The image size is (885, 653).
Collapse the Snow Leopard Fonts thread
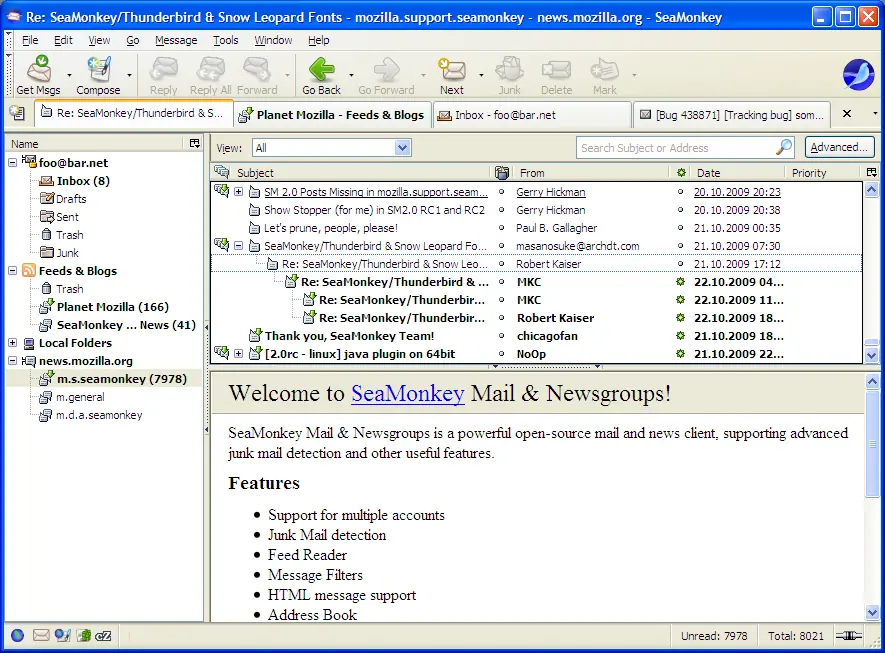pos(238,246)
